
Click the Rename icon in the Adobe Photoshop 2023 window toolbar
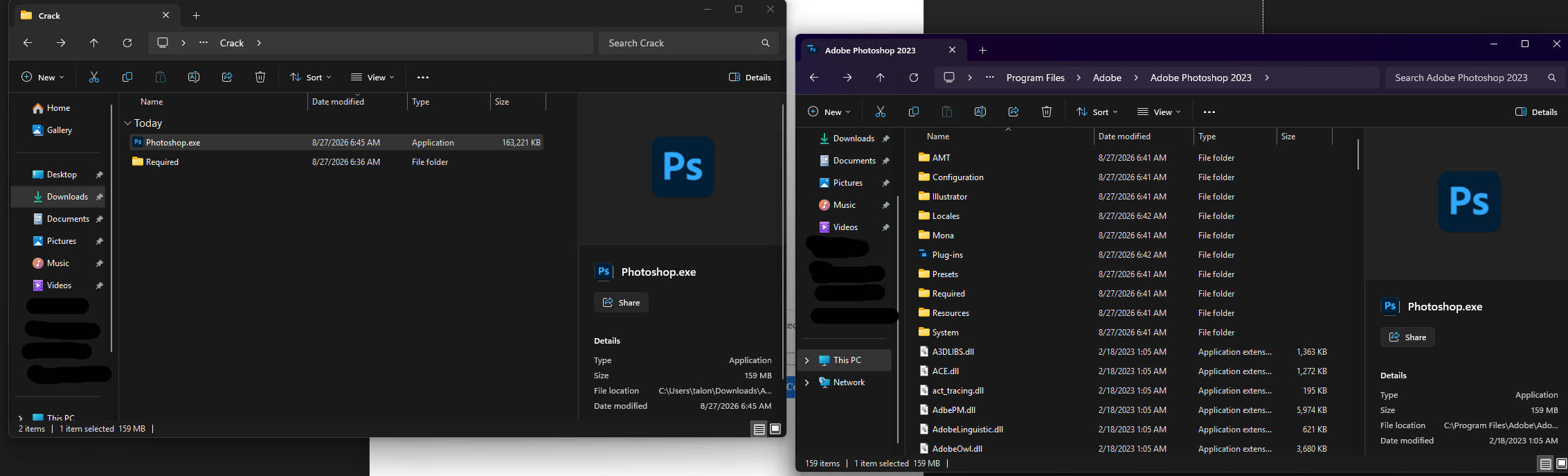click(x=980, y=112)
